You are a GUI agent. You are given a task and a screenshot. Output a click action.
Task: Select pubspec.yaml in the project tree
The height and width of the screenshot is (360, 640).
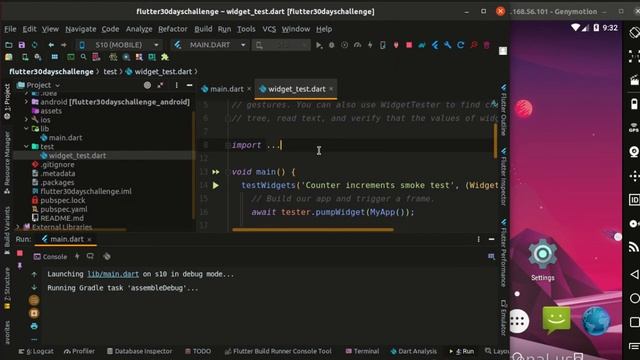[x=63, y=209]
